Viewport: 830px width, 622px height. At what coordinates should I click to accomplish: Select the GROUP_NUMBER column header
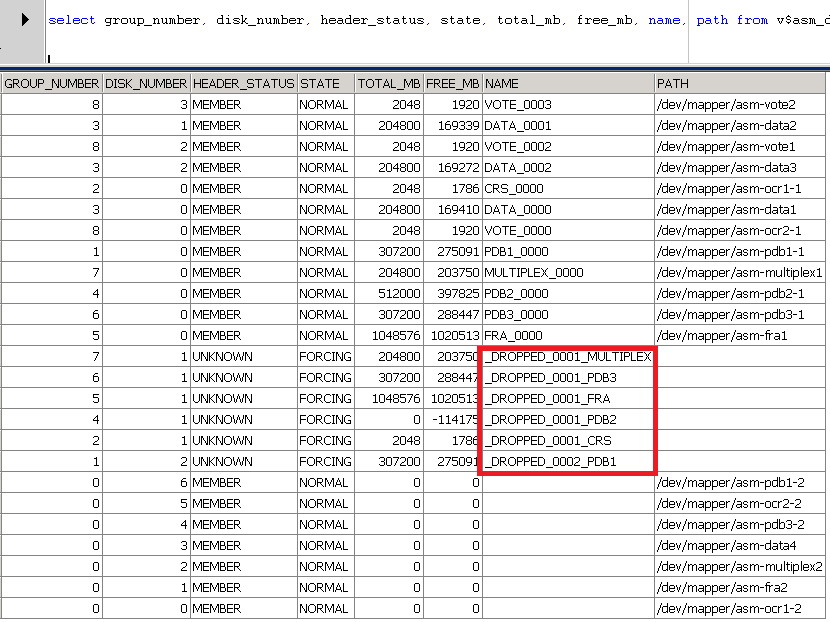(50, 83)
